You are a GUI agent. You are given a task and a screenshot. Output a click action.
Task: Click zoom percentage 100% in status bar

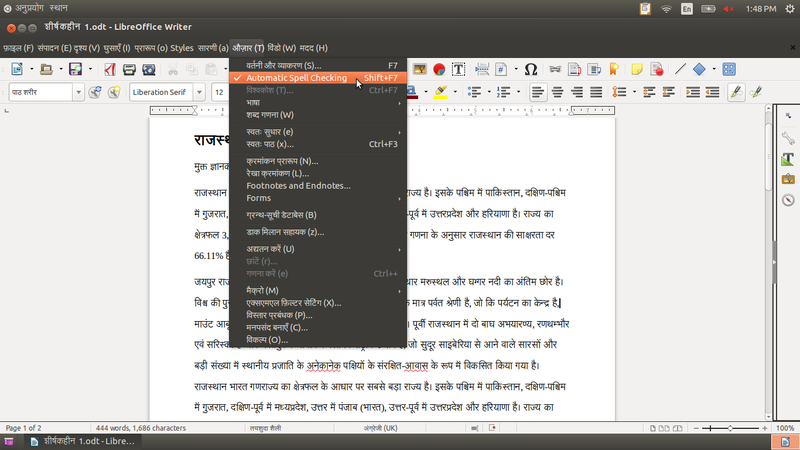(785, 428)
